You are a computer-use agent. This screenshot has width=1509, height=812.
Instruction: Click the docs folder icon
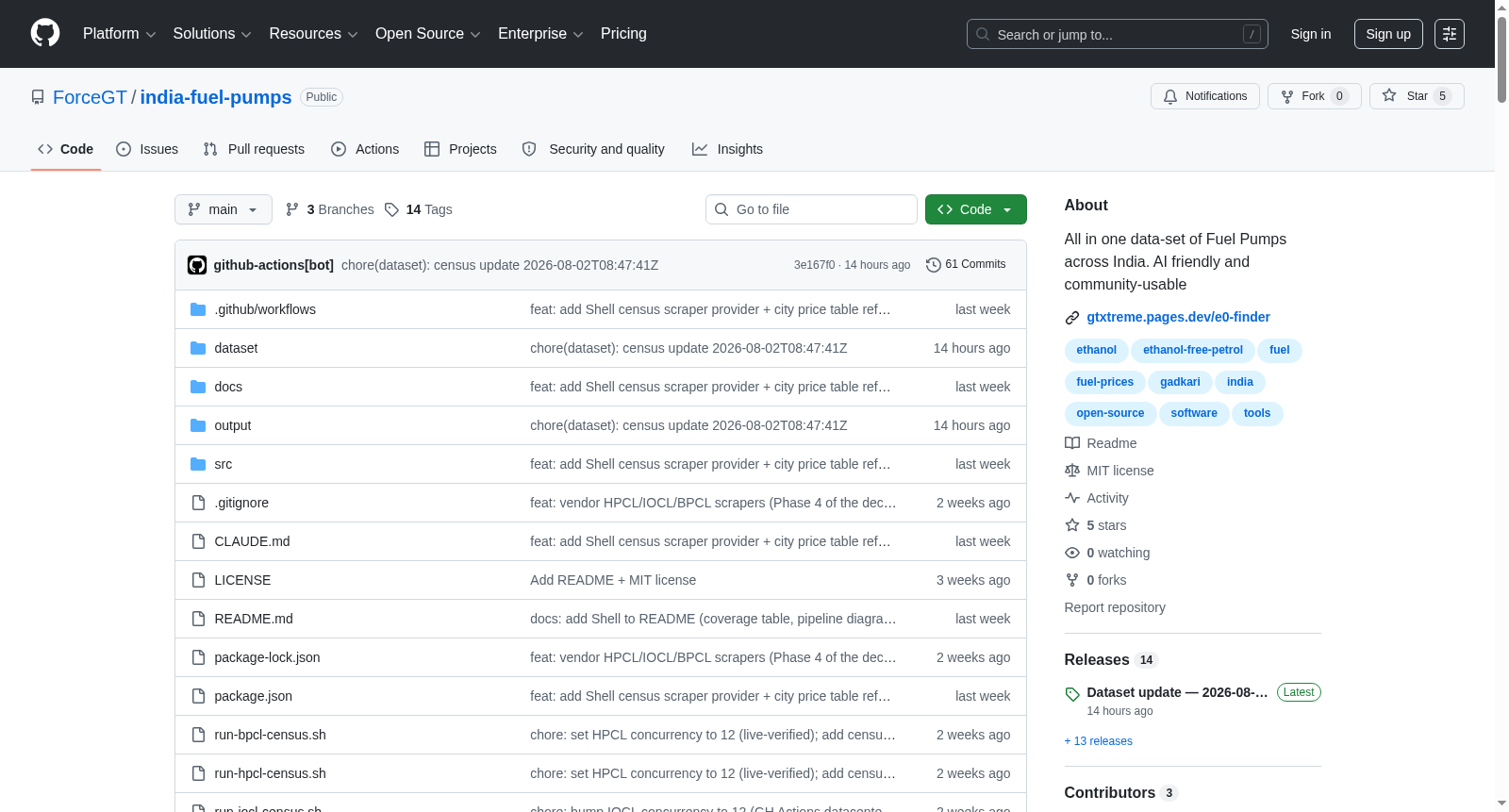point(198,387)
